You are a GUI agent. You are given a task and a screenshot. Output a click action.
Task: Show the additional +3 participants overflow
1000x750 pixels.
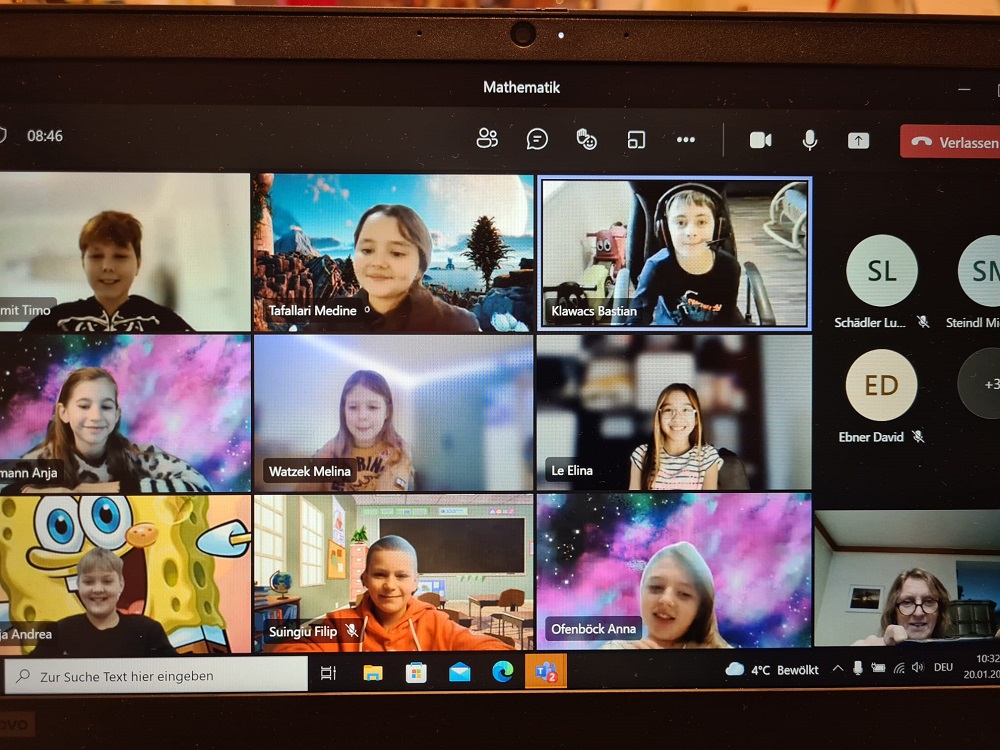click(x=985, y=384)
